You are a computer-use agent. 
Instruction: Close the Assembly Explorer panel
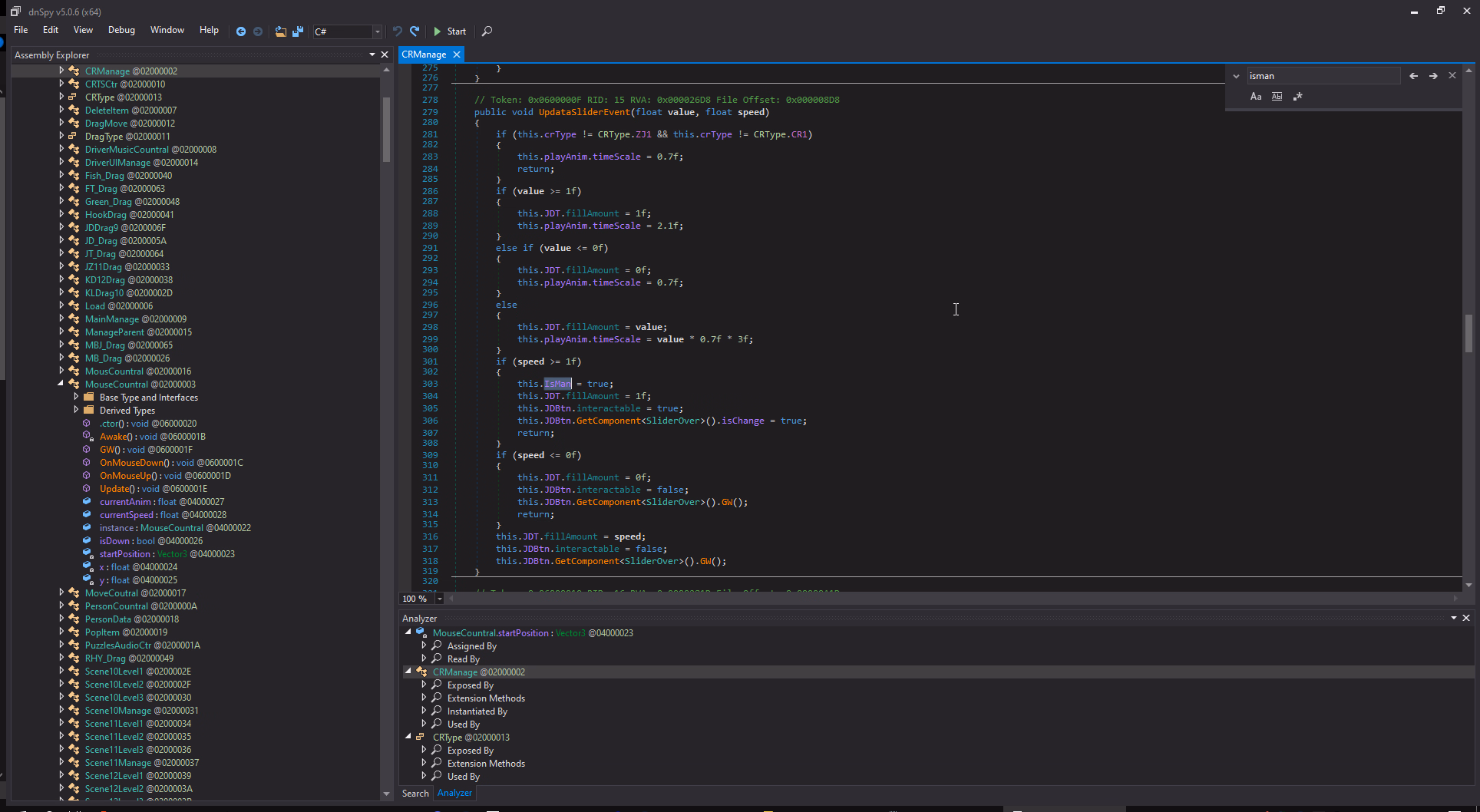(x=385, y=54)
